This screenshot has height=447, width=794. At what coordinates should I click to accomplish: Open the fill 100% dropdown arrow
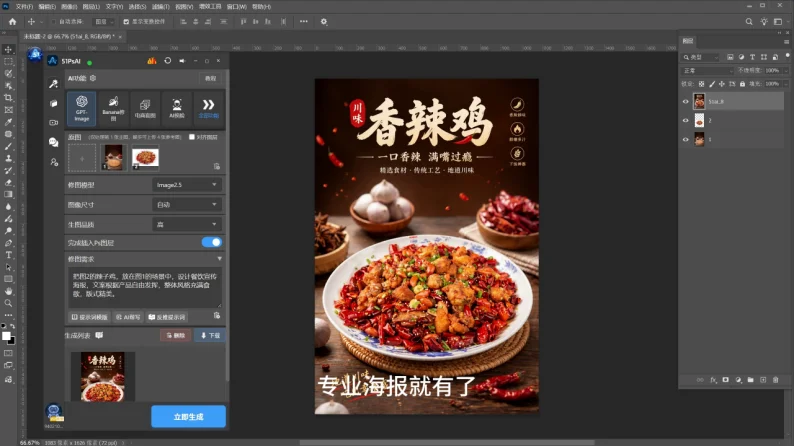point(785,84)
